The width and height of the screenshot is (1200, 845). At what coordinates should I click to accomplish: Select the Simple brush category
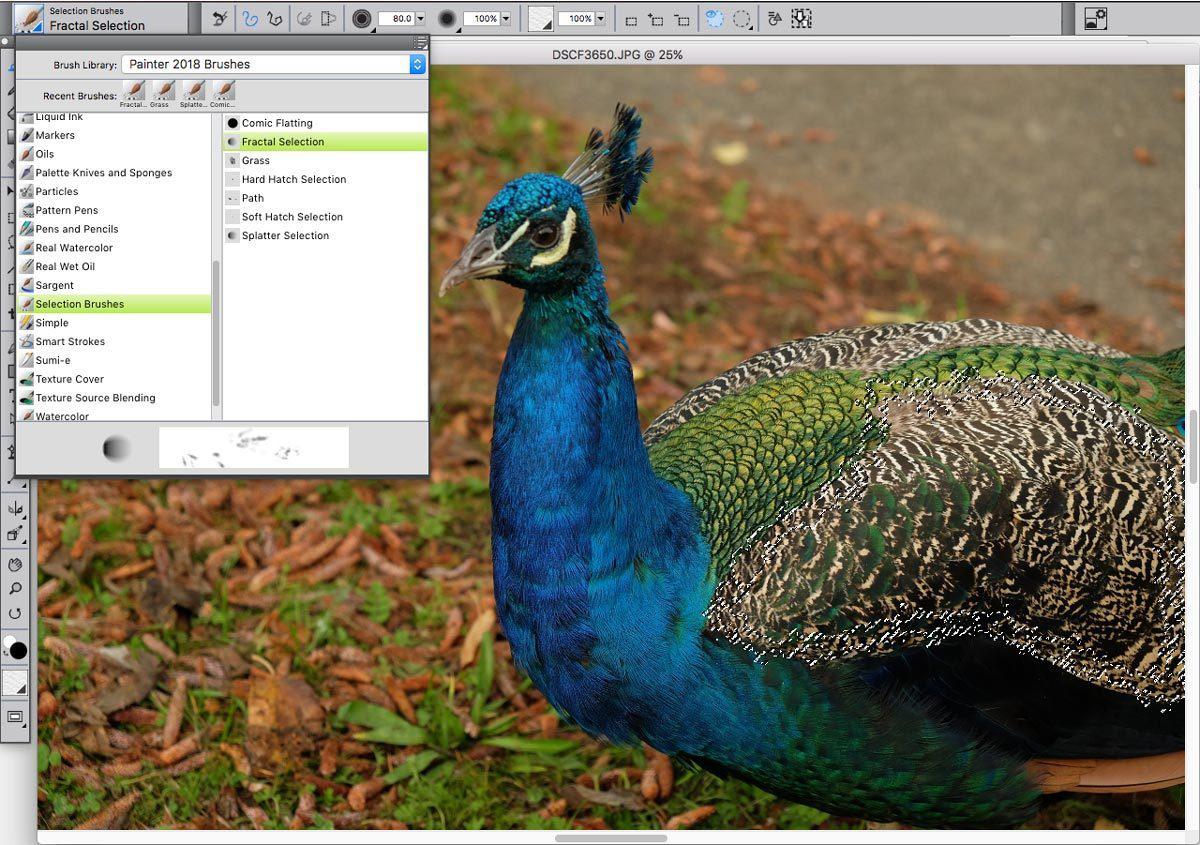pyautogui.click(x=114, y=323)
